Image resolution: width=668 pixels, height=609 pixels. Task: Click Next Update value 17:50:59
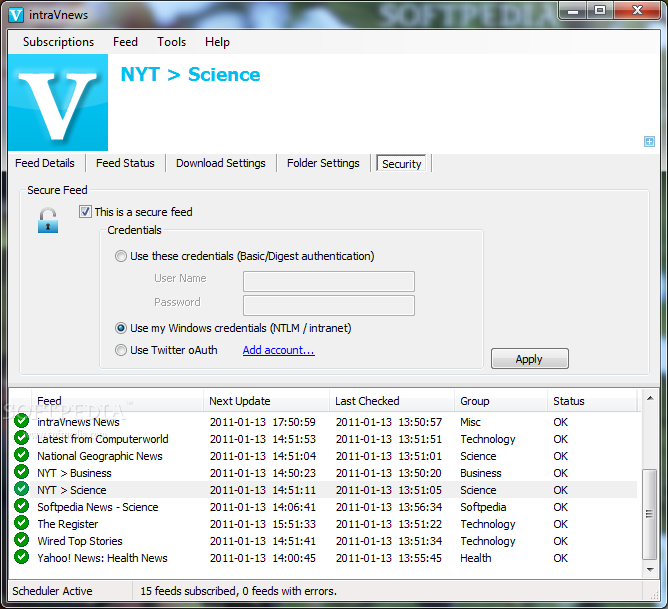point(294,422)
